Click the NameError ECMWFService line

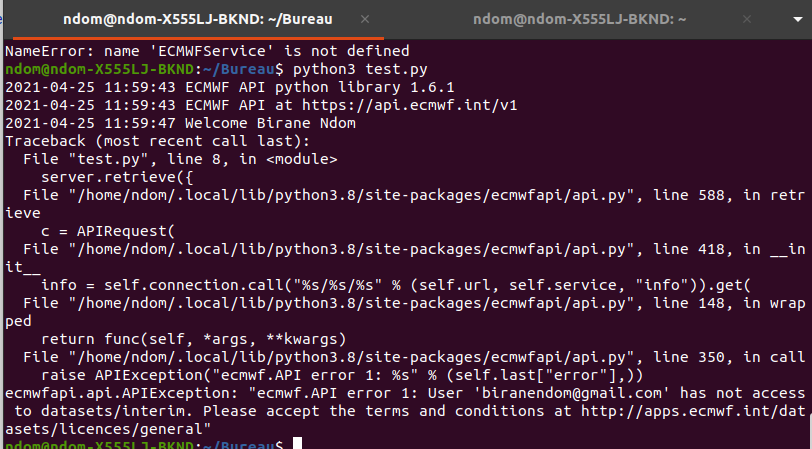pos(207,51)
